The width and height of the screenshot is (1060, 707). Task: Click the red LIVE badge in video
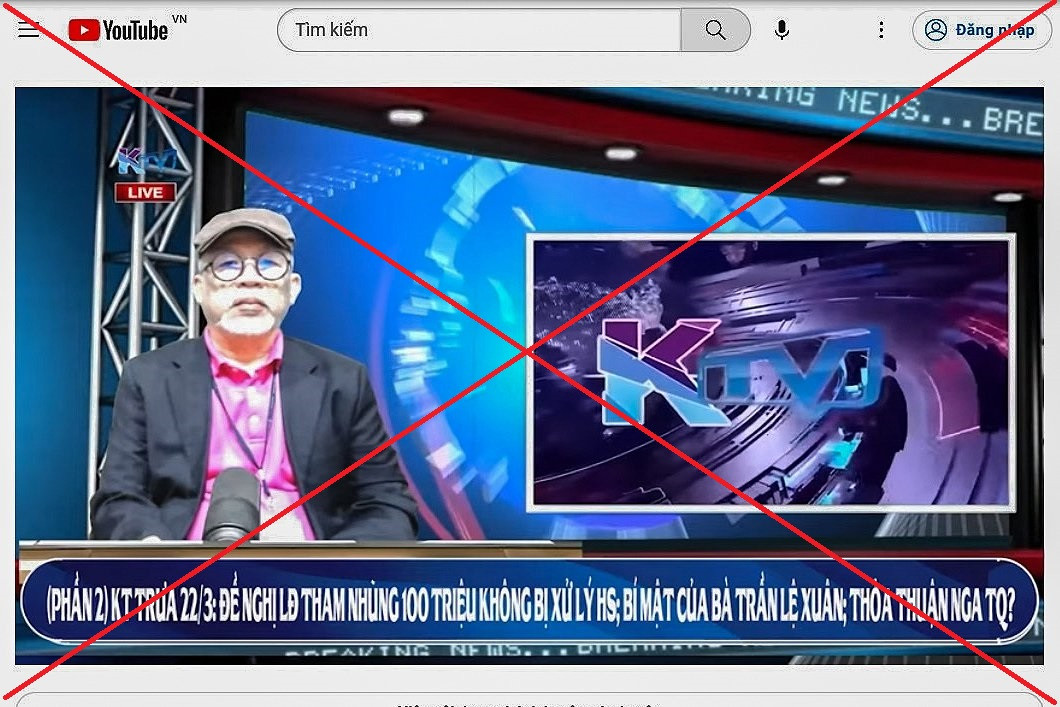(145, 192)
